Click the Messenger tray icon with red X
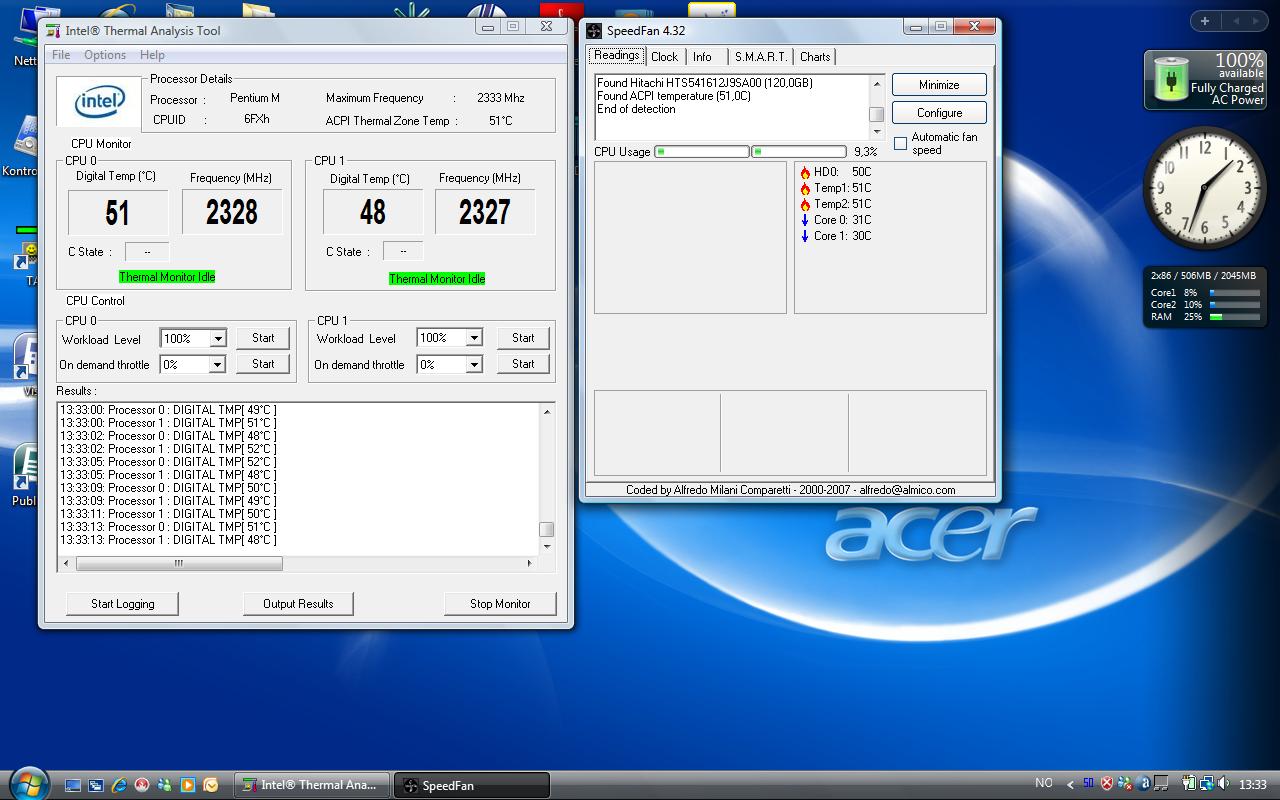 (x=1125, y=783)
